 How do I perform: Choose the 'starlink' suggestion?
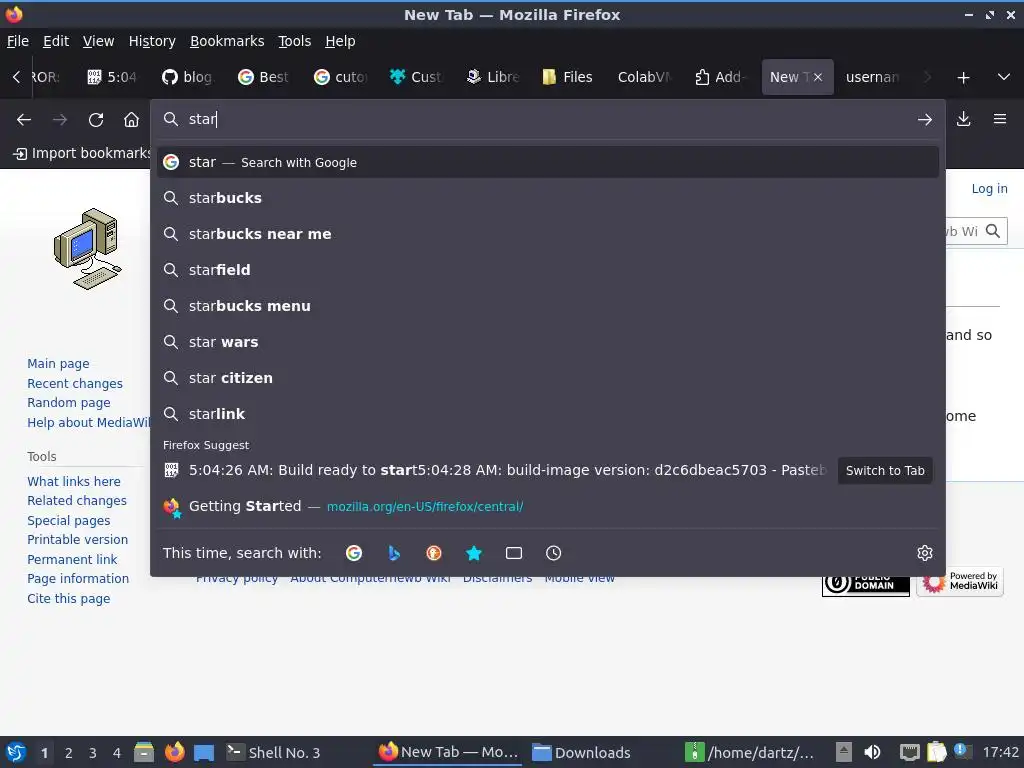[x=548, y=413]
